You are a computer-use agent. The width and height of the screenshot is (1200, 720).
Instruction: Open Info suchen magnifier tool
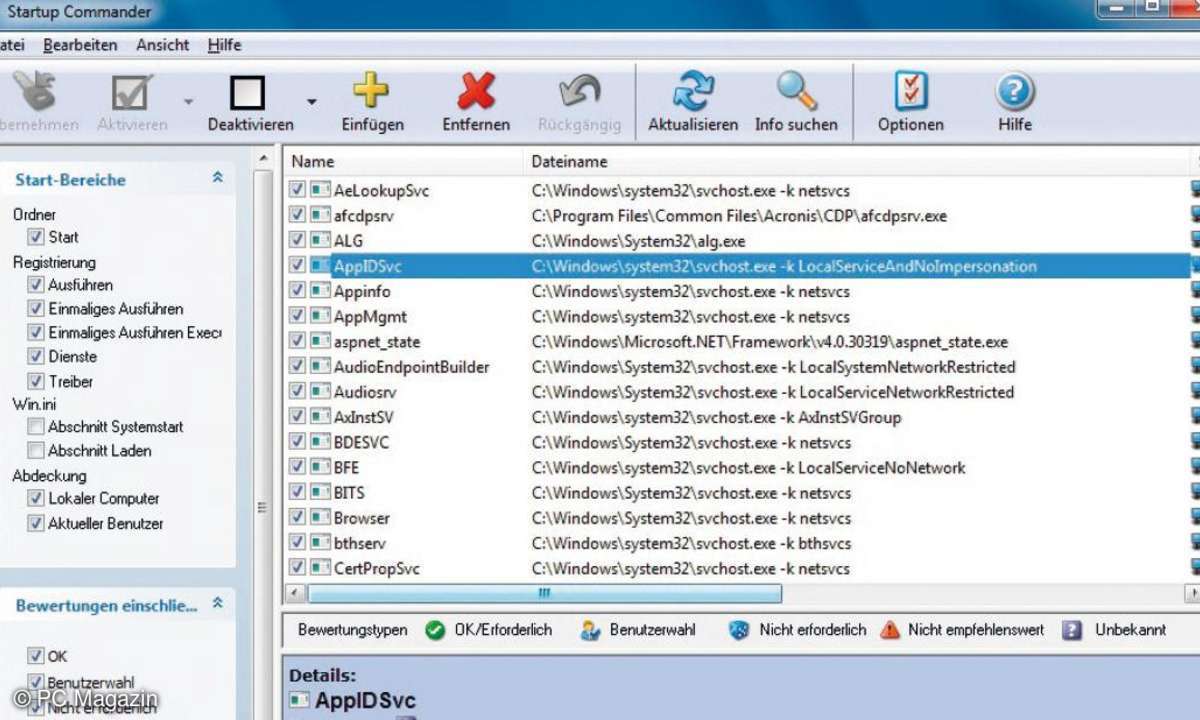pyautogui.click(x=796, y=91)
